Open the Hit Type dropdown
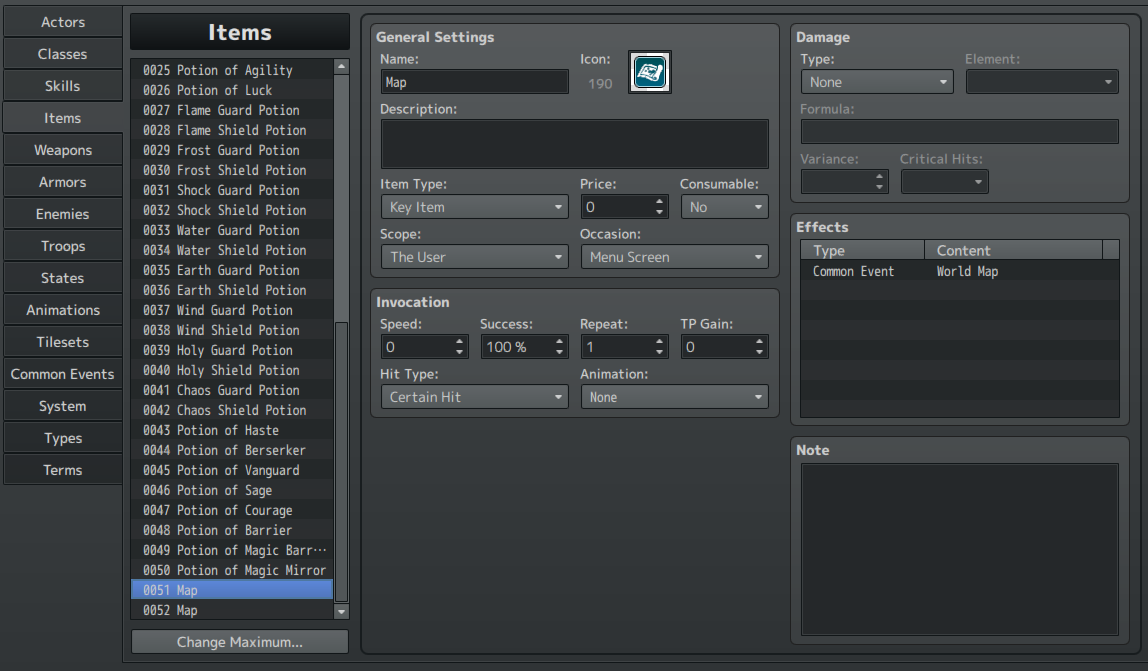Image resolution: width=1148 pixels, height=671 pixels. (474, 397)
